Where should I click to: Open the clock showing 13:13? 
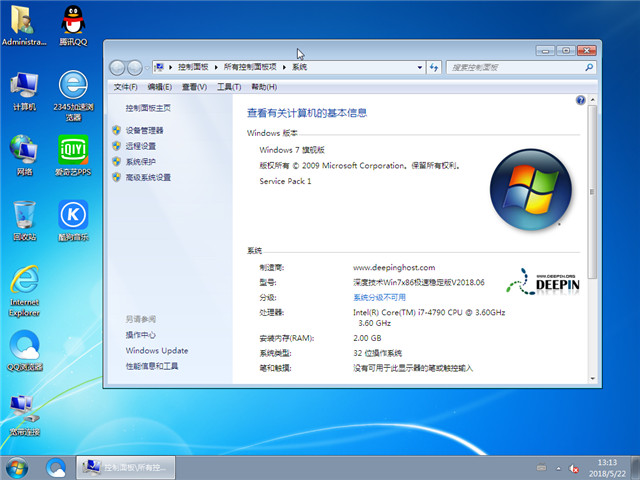(x=607, y=468)
